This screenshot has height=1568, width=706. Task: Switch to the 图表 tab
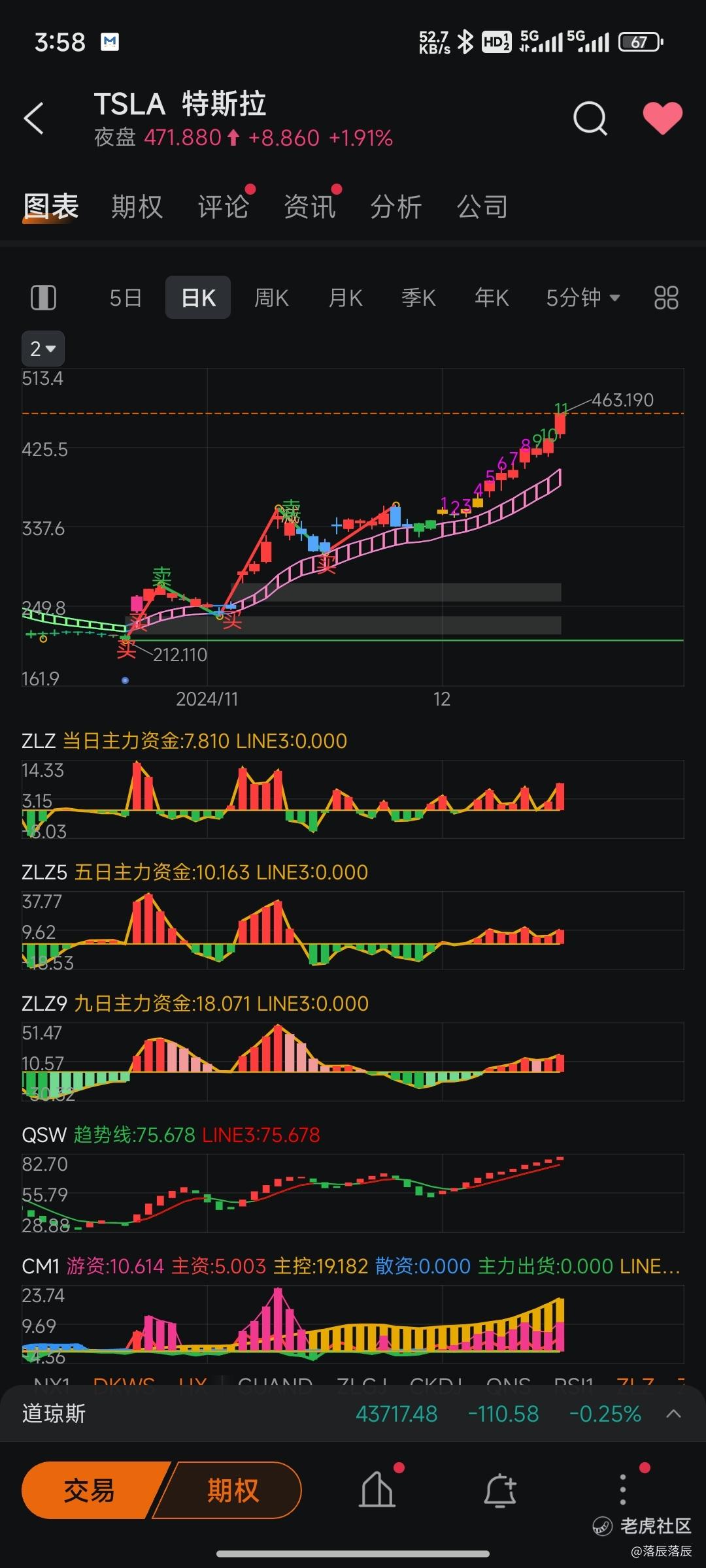pos(51,207)
